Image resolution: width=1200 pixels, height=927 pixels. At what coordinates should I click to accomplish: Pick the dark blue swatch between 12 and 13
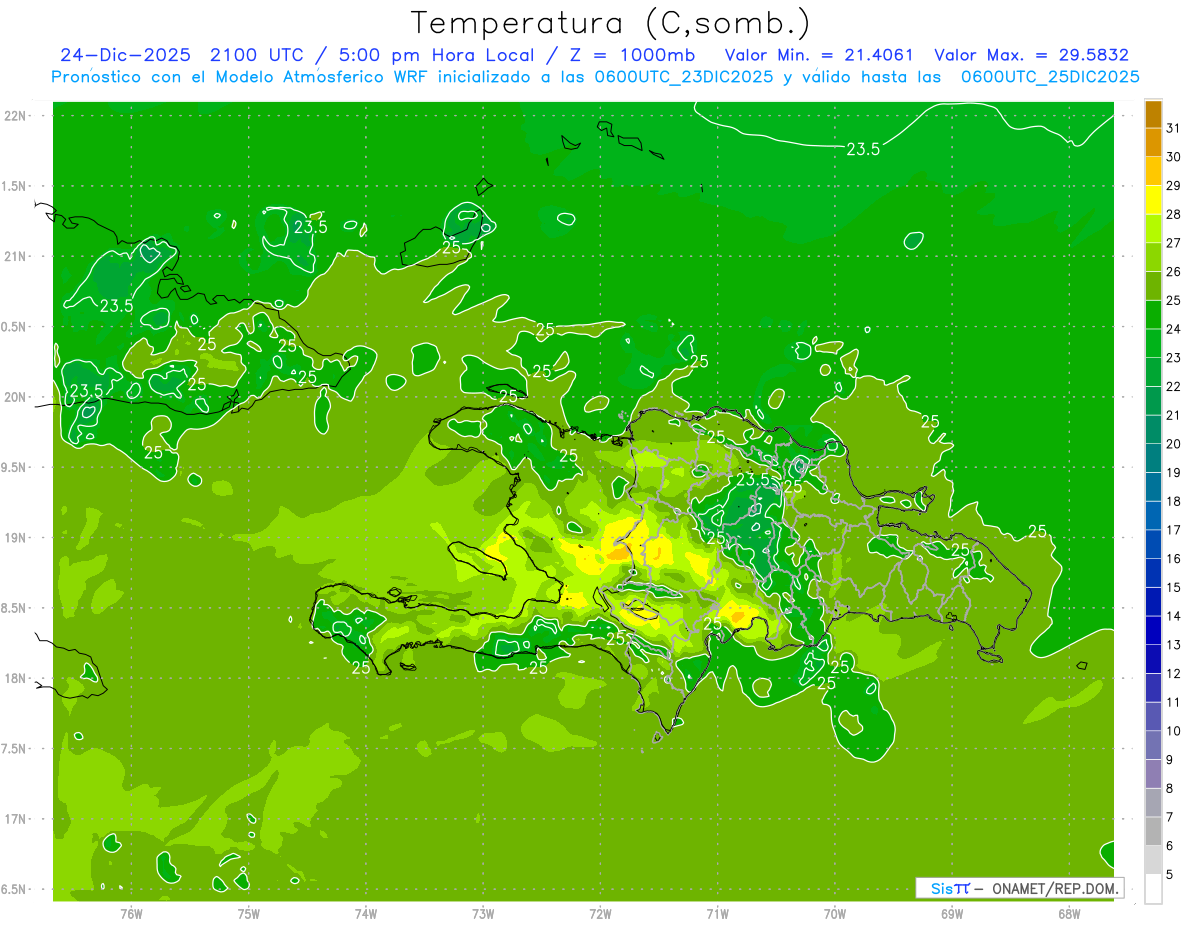1153,659
